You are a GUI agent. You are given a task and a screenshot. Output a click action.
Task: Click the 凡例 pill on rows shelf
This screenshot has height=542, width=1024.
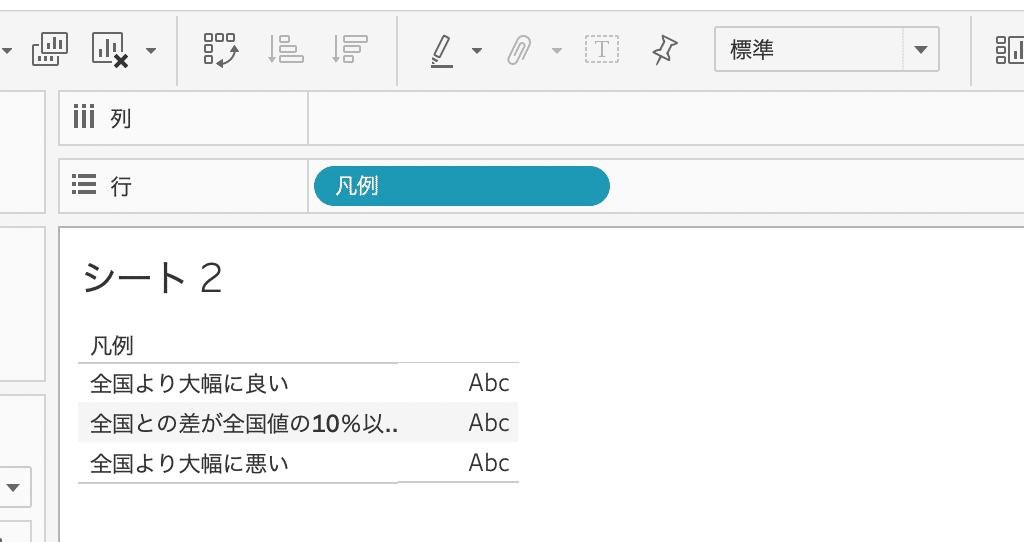coord(462,186)
